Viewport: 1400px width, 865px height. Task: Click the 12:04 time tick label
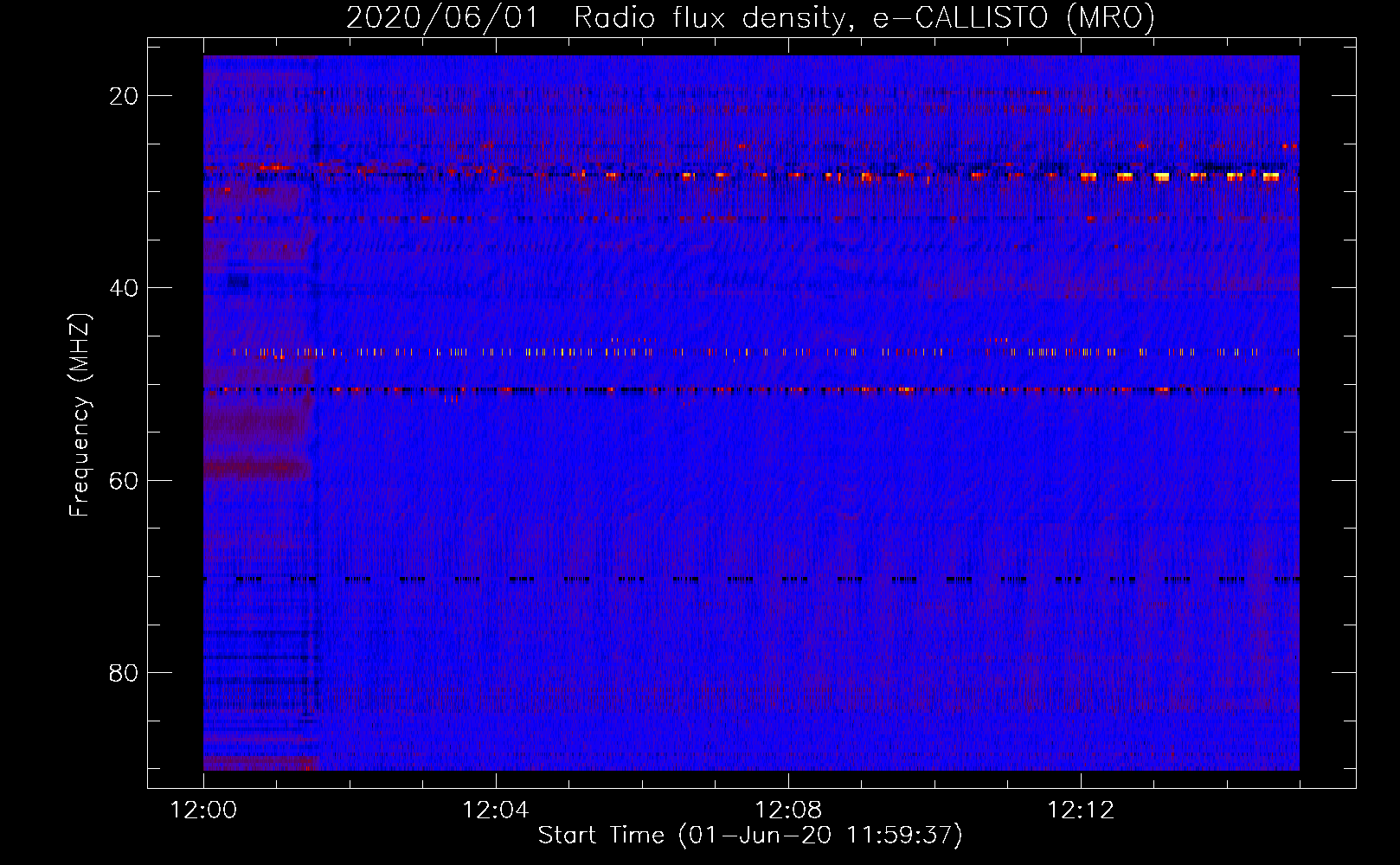496,811
